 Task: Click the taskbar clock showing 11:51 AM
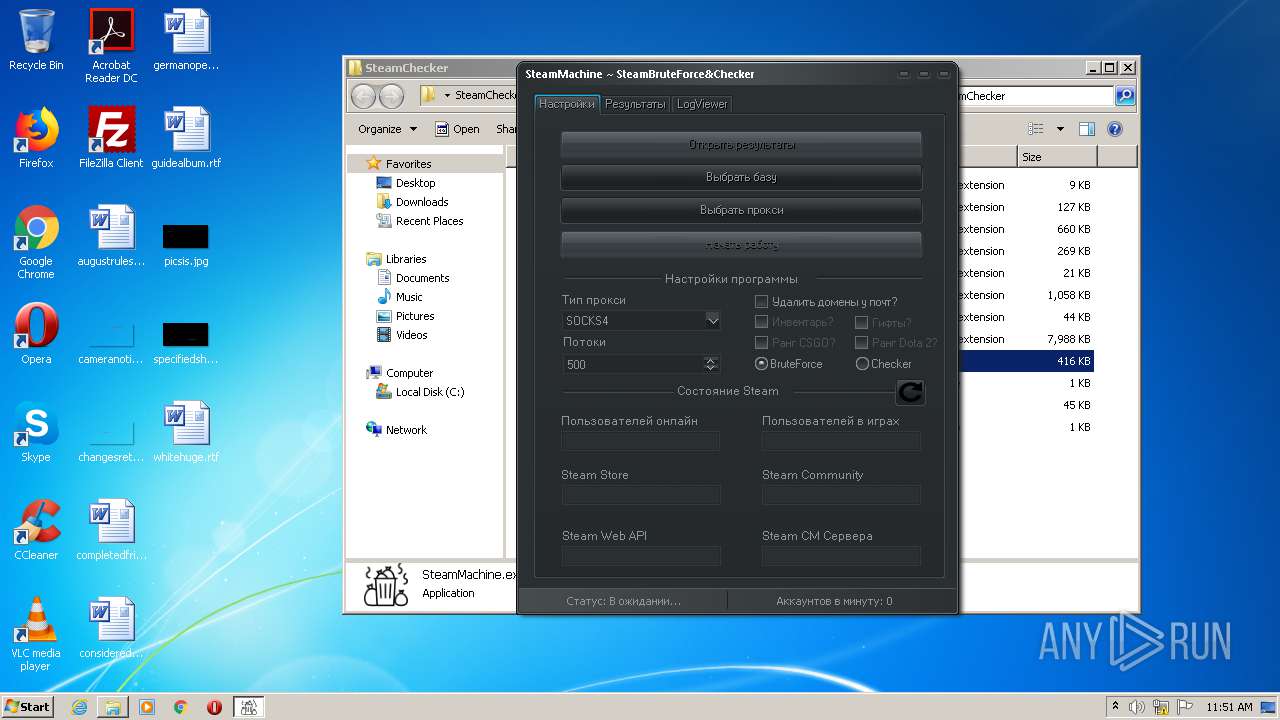pos(1229,707)
